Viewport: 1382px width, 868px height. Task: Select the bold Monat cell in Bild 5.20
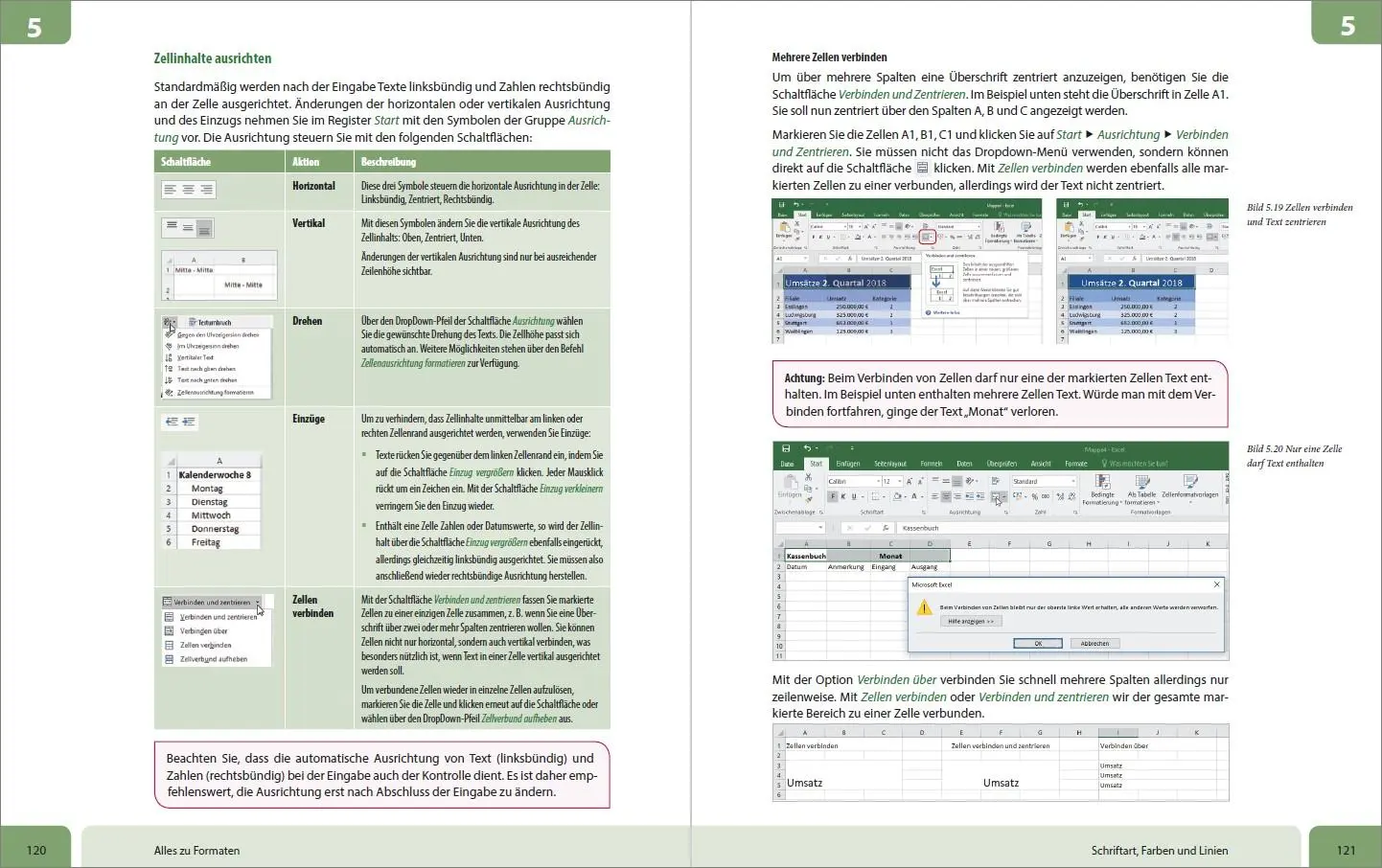890,556
